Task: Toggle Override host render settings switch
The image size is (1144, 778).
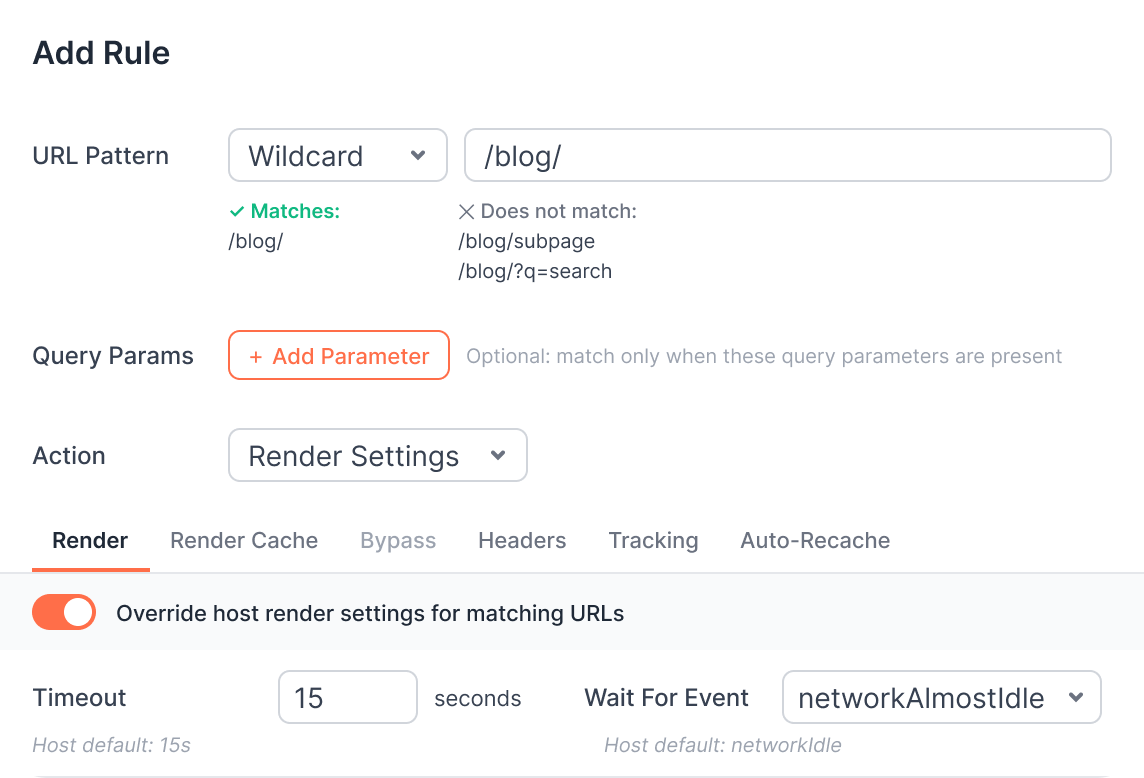Action: [x=64, y=612]
